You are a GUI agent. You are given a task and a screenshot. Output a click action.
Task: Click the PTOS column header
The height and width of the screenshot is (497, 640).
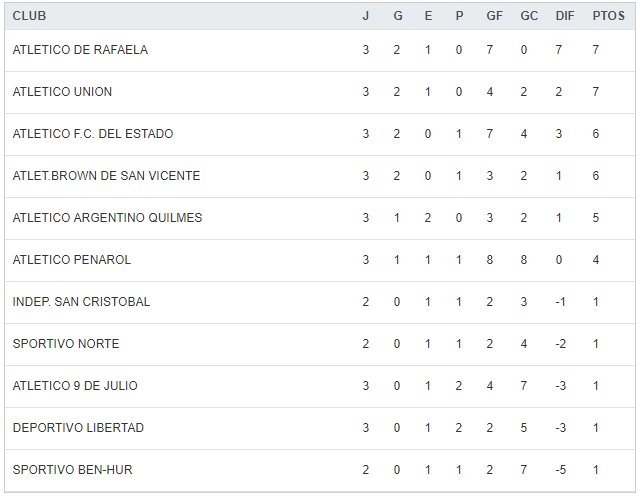pos(607,16)
